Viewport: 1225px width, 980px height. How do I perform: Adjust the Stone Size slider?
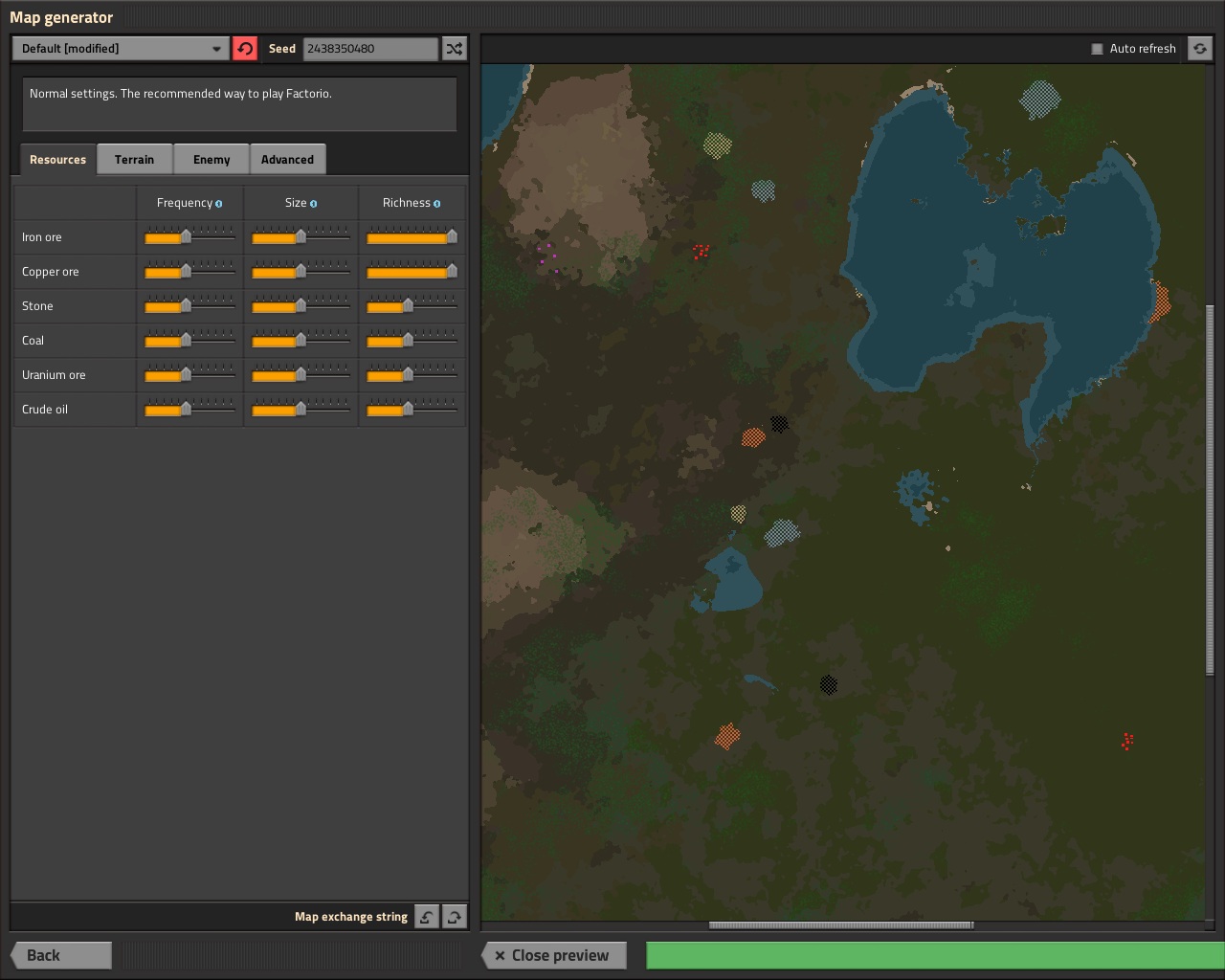click(x=301, y=305)
